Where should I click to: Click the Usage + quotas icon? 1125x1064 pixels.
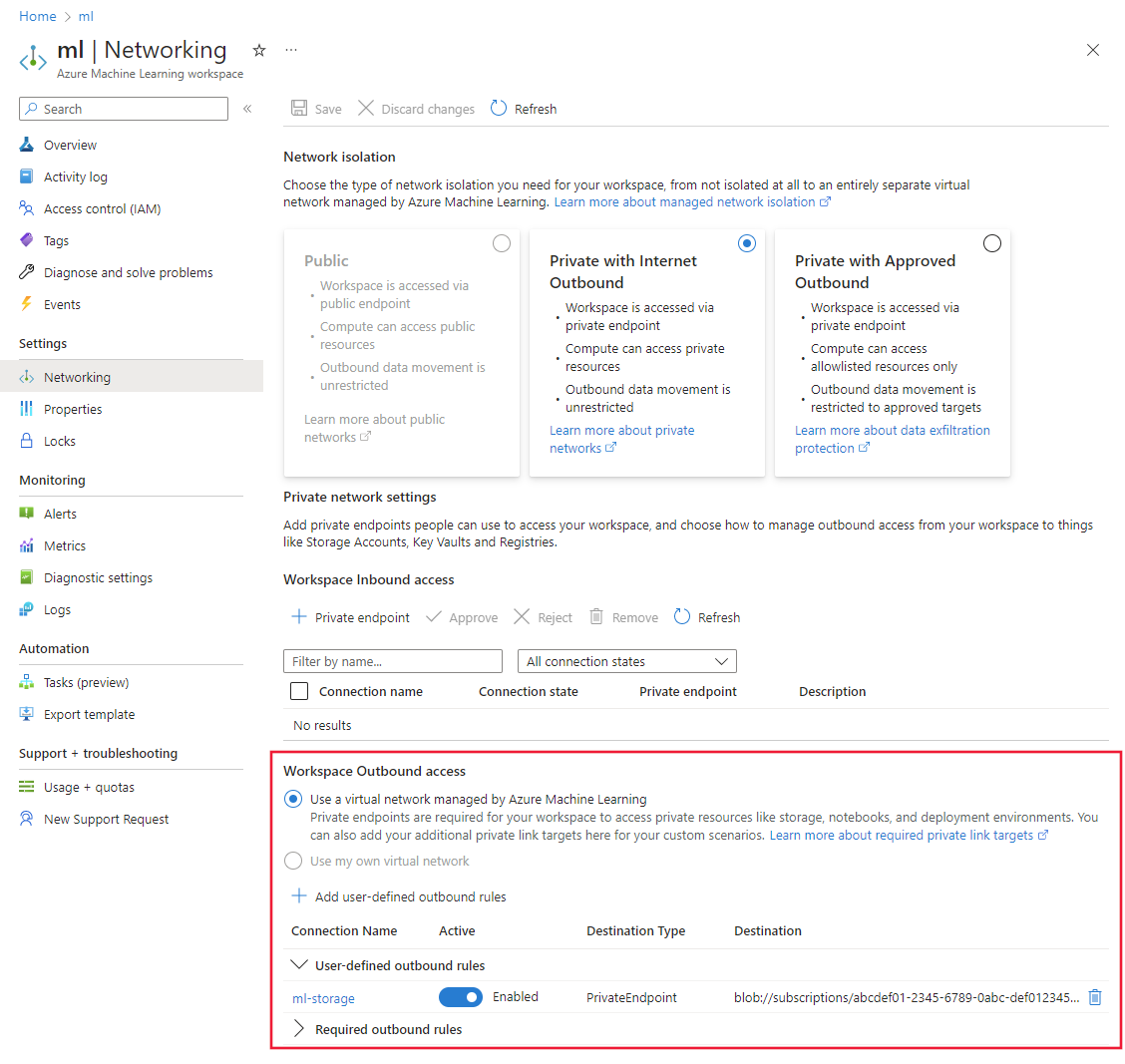(x=27, y=787)
